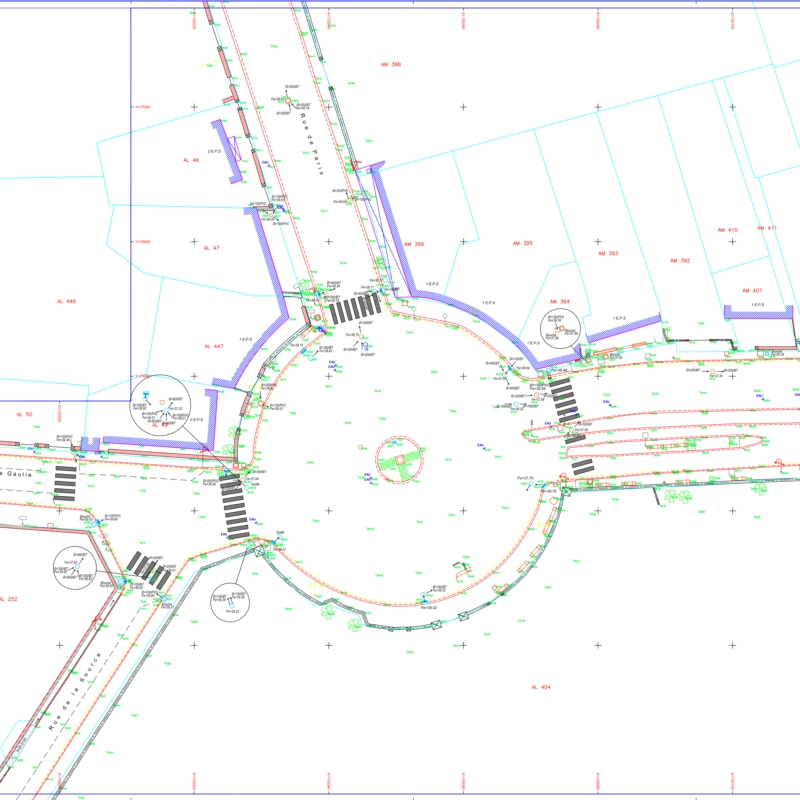Select parcel number AL 446
The height and width of the screenshot is (800, 800).
pos(67,301)
